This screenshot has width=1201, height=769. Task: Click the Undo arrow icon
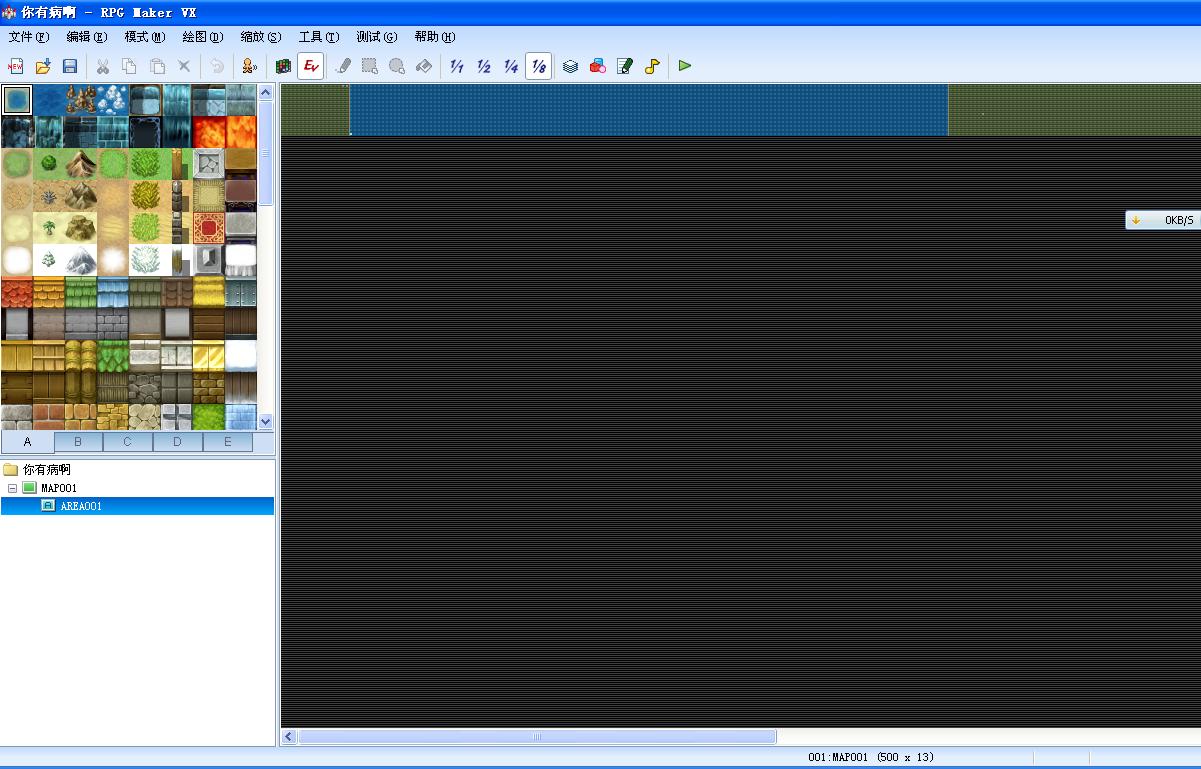click(217, 66)
